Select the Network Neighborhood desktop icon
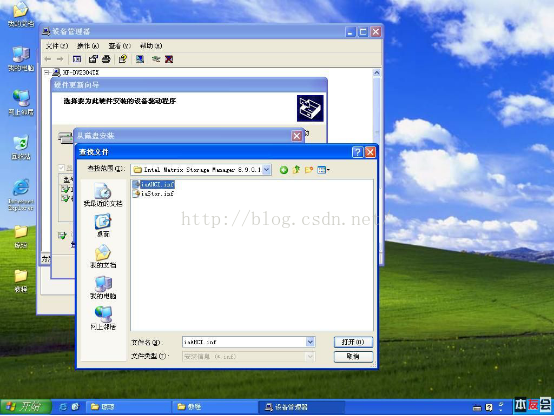Image resolution: width=554 pixels, height=416 pixels. coord(21,102)
